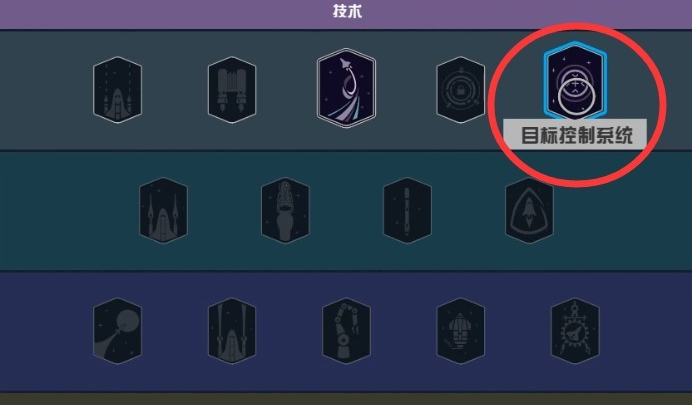The image size is (692, 405).
Task: Open the space capsule module badge
Action: point(460,331)
